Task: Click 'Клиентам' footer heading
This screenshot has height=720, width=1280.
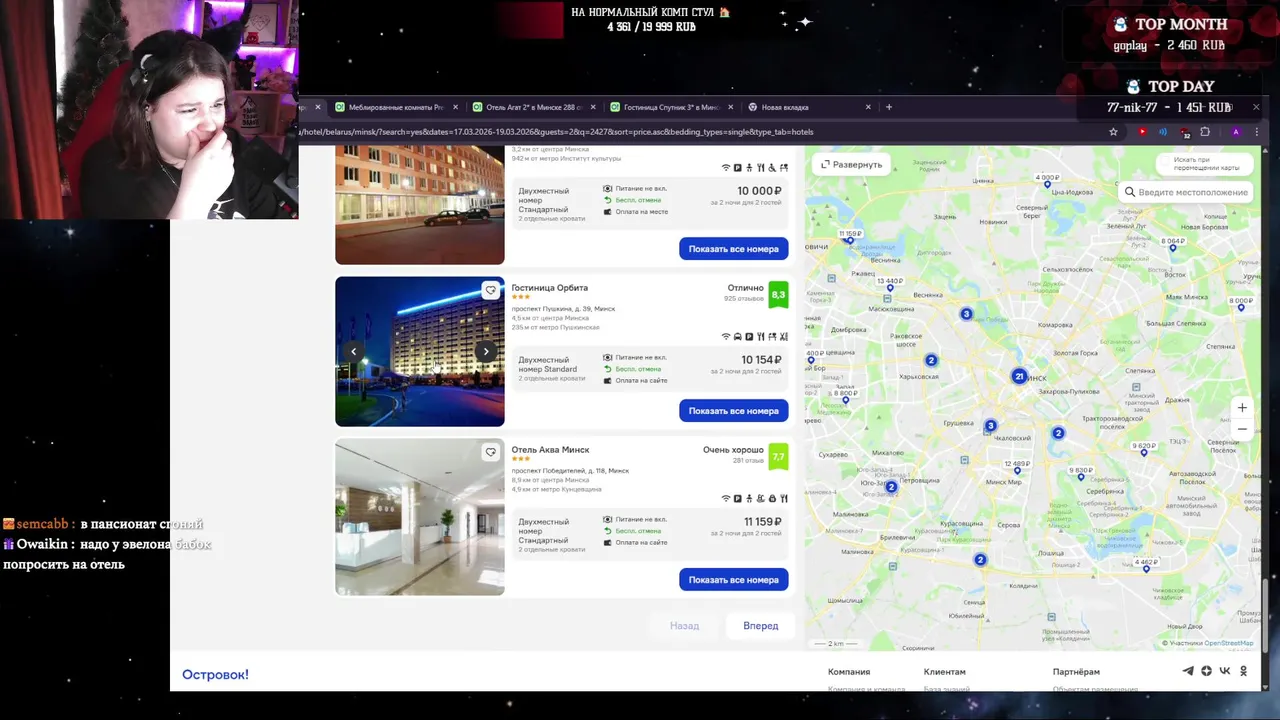Action: 945,672
